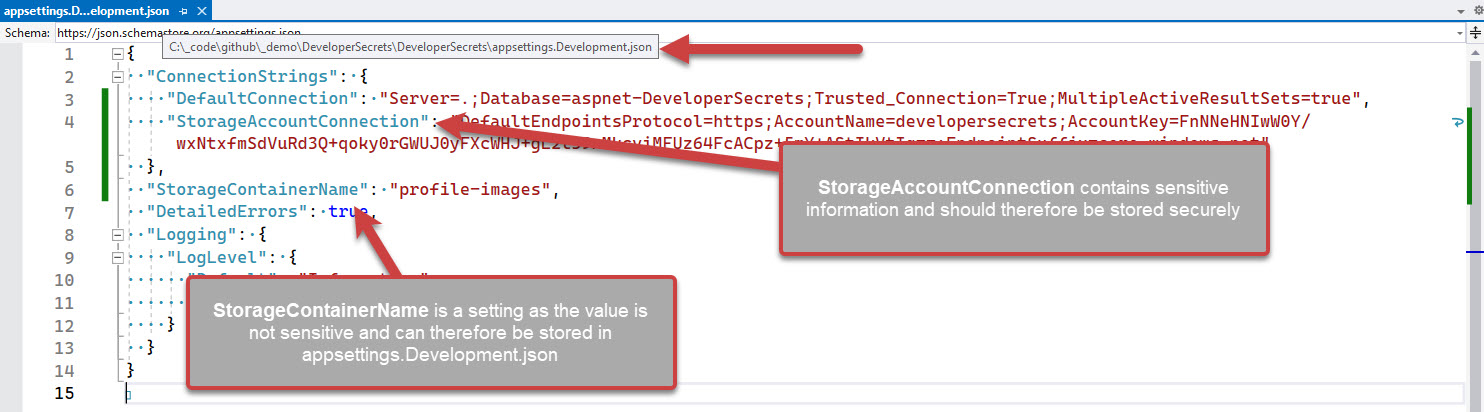This screenshot has height=412, width=1484.
Task: Open the document tabs overflow dropdown
Action: 1460,10
